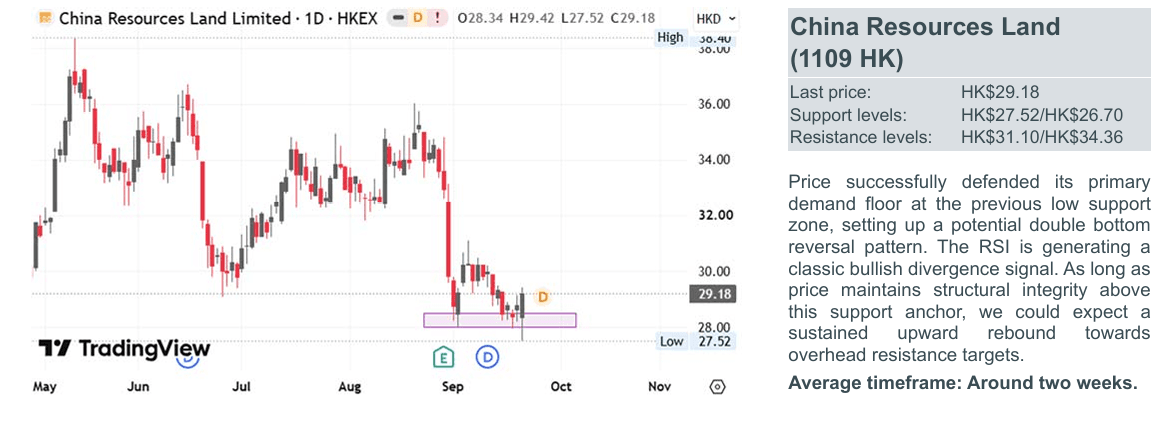Click the close value C29.18
The image size is (1176, 426).
[x=631, y=18]
